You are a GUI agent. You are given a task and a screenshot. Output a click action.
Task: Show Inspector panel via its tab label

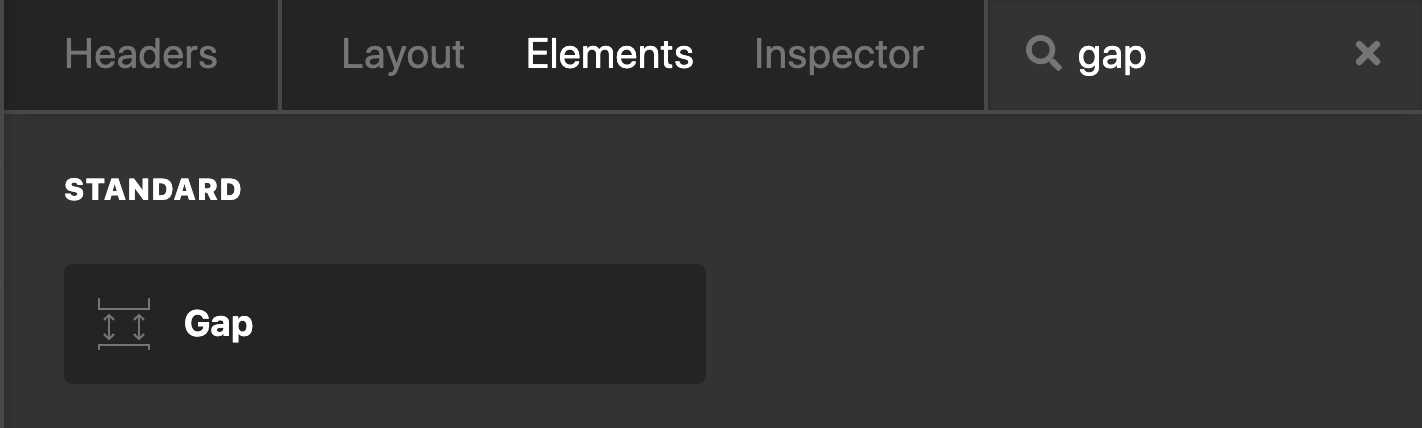coord(839,55)
